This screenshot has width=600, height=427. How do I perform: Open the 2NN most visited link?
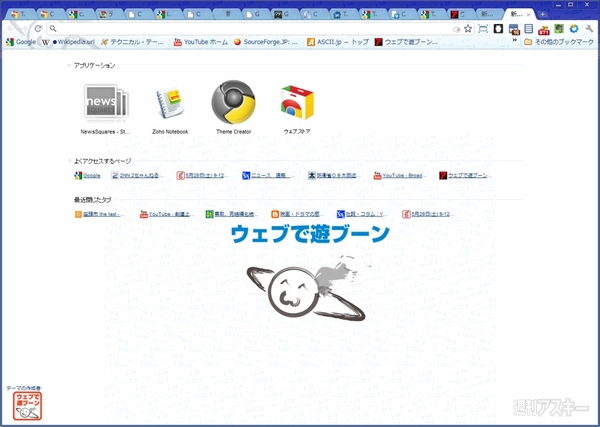(x=137, y=176)
